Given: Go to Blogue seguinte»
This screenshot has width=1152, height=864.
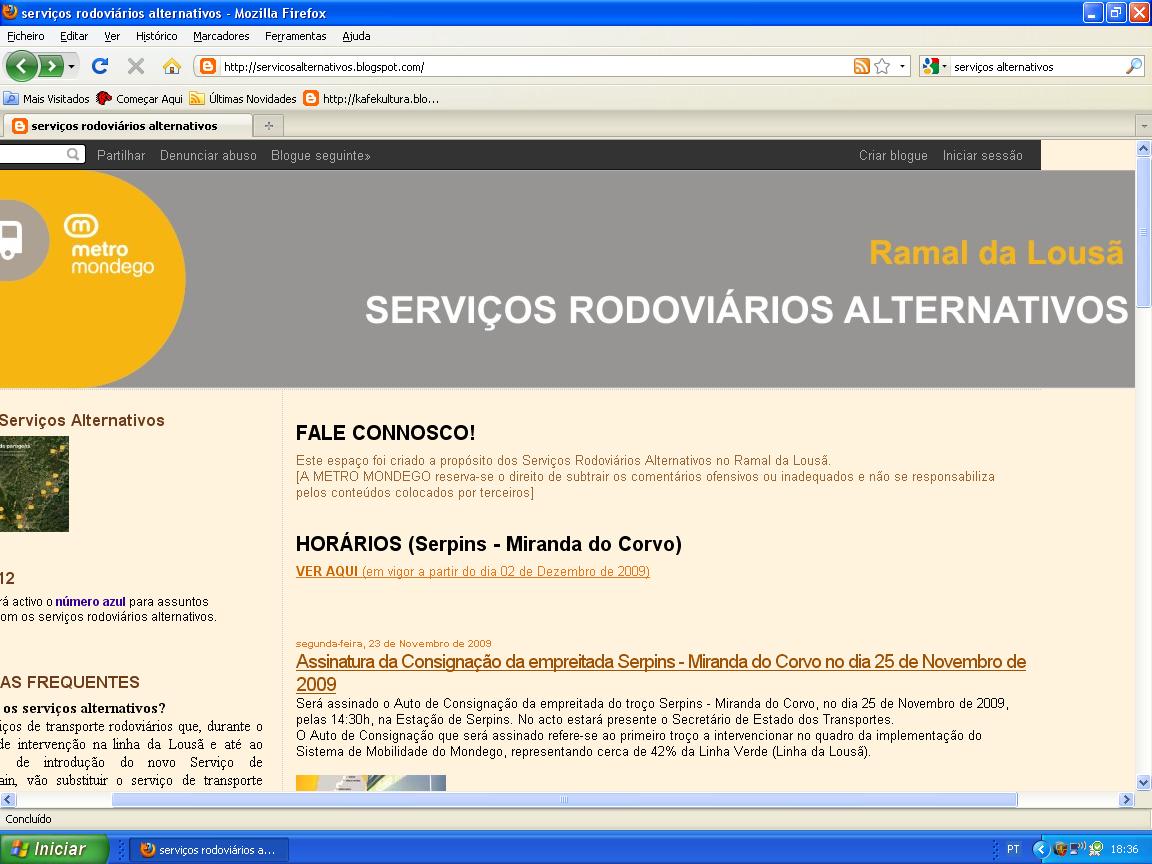Looking at the screenshot, I should pos(320,155).
